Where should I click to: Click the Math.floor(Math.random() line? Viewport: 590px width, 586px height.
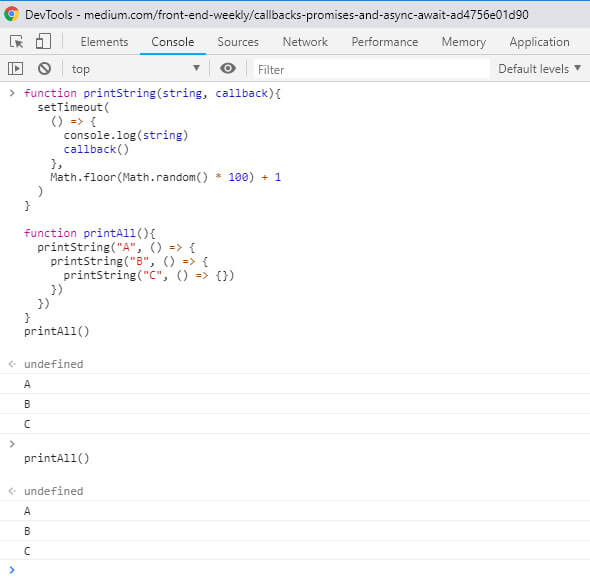[166, 177]
